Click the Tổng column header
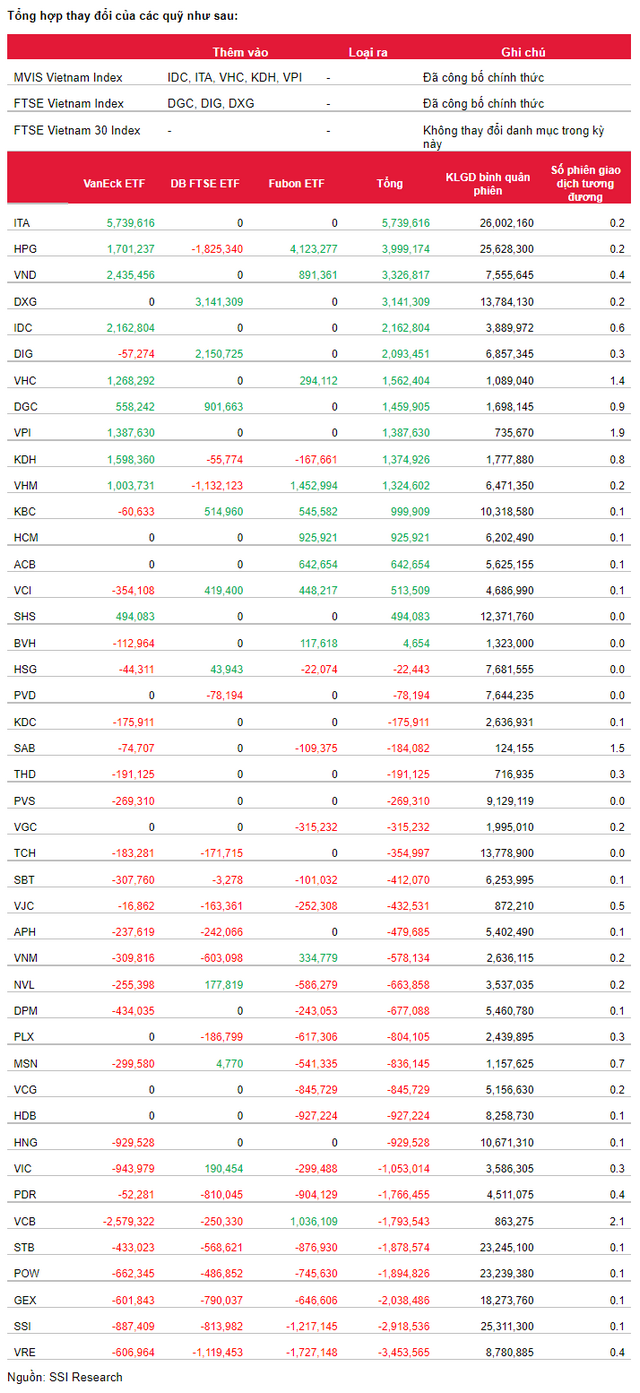 click(x=389, y=183)
